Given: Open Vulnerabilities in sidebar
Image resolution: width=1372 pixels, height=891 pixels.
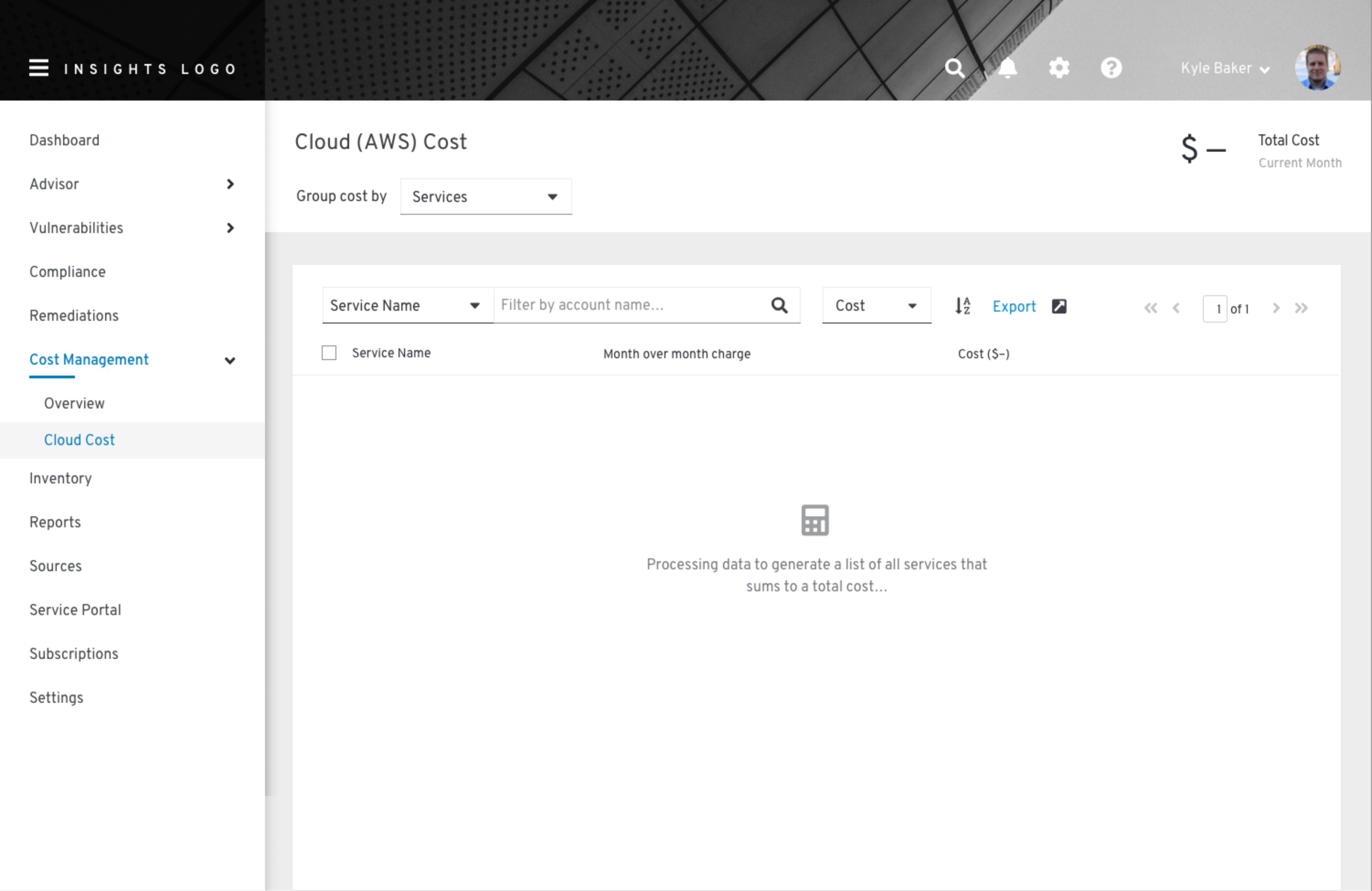Looking at the screenshot, I should 76,228.
